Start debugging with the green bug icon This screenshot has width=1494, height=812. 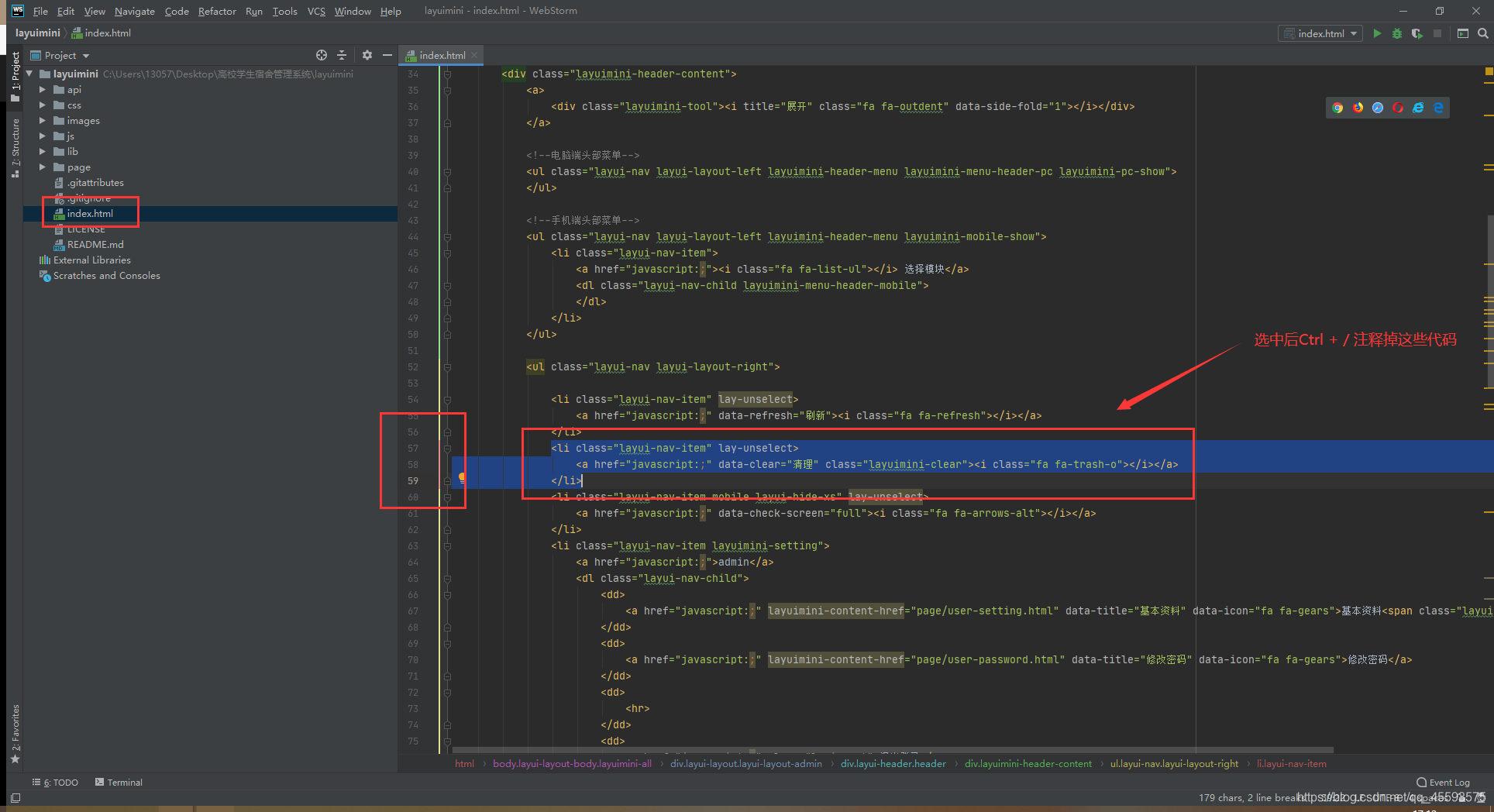(1397, 33)
